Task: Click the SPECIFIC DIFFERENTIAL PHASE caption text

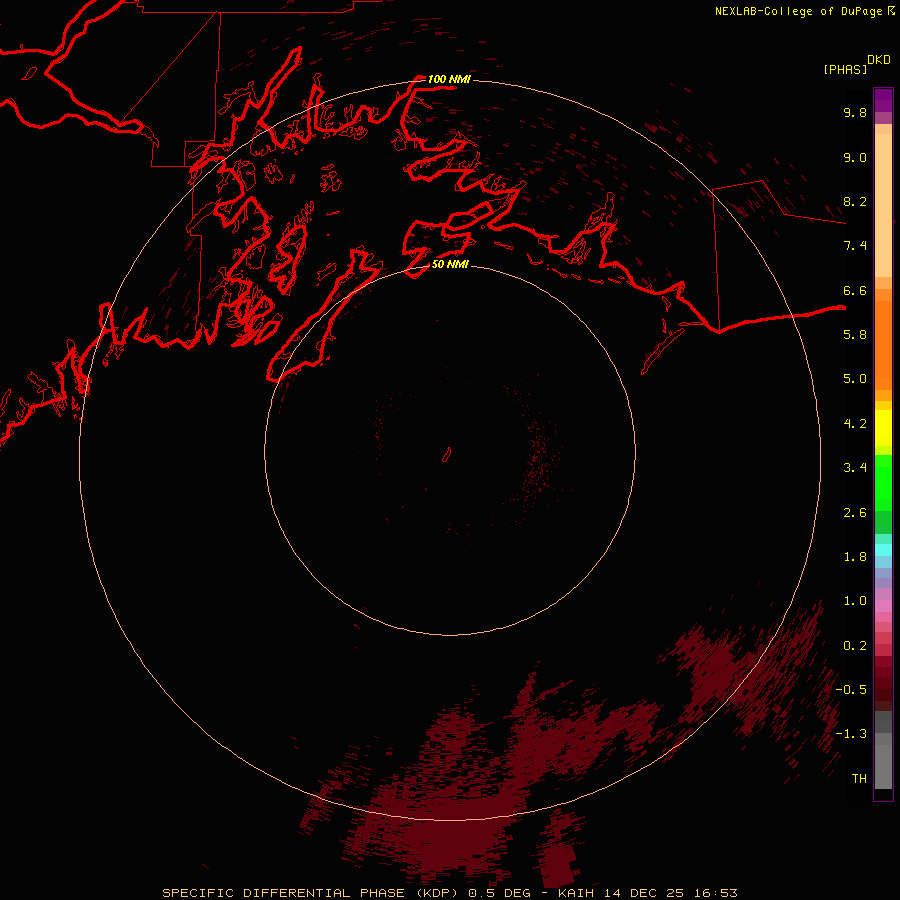Action: click(284, 893)
